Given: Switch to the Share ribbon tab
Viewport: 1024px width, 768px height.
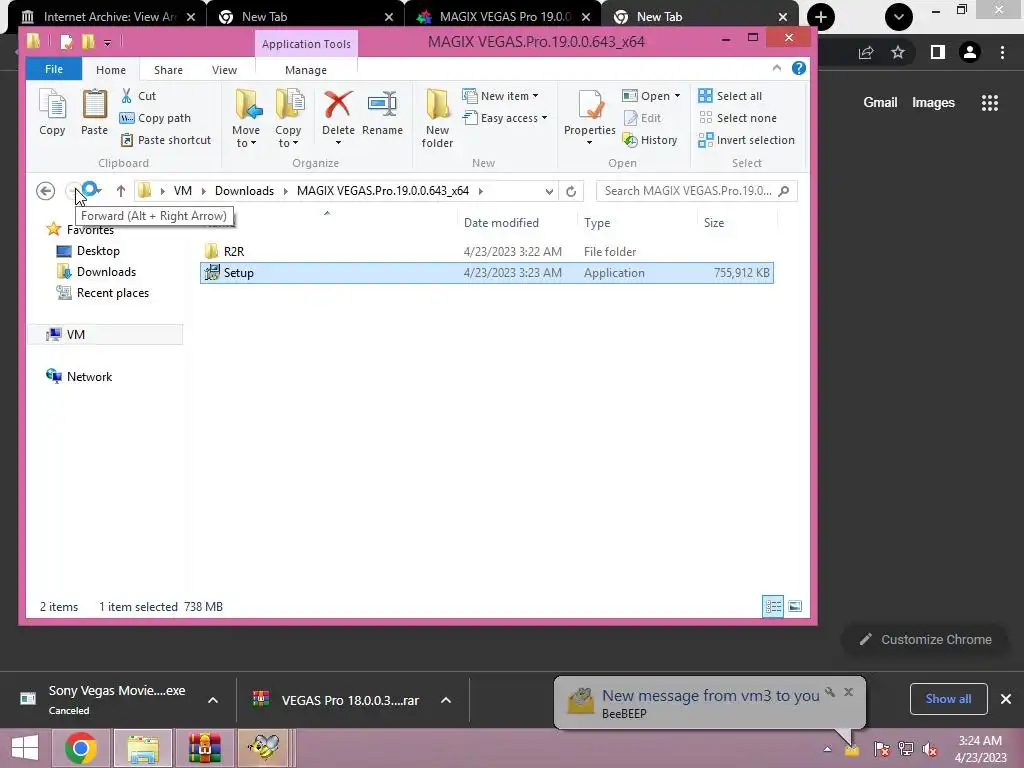Looking at the screenshot, I should [x=168, y=70].
